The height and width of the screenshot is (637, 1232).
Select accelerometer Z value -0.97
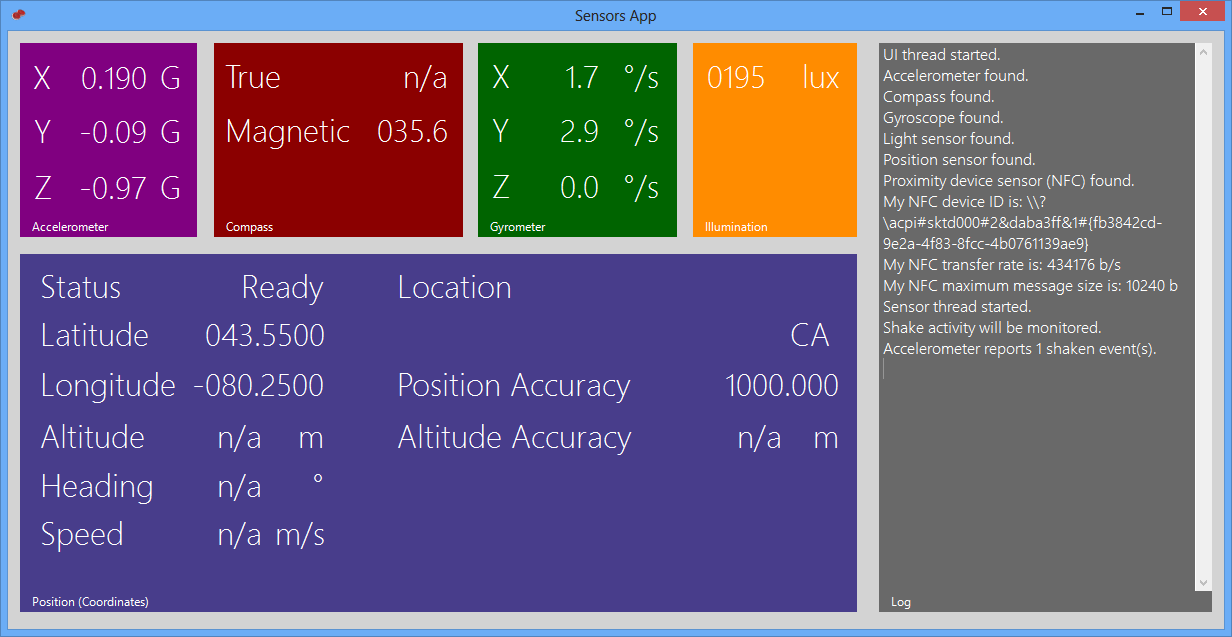[114, 188]
